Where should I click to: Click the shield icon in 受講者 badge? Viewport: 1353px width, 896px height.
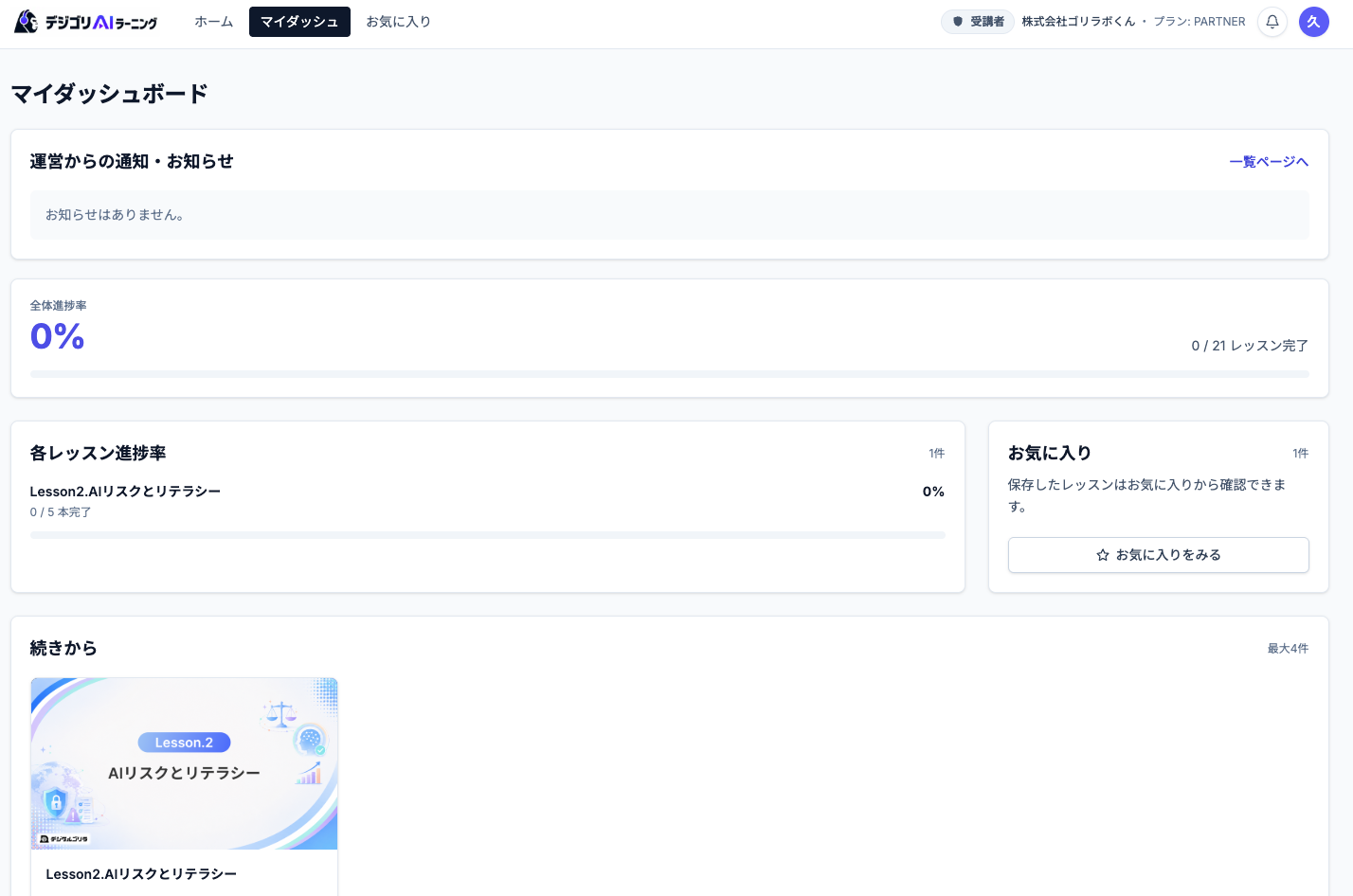(958, 22)
